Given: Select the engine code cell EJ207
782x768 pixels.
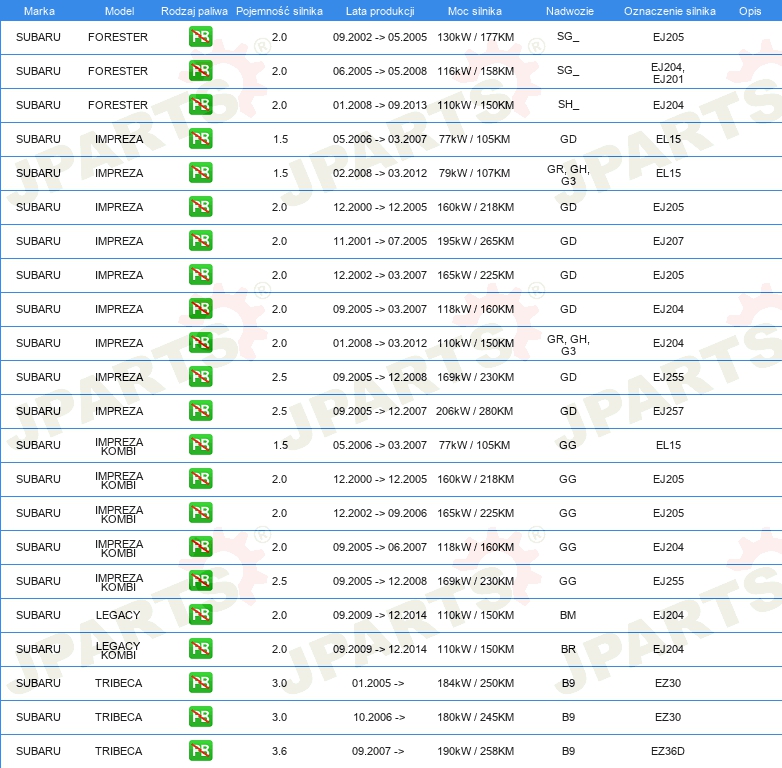Looking at the screenshot, I should (x=668, y=241).
